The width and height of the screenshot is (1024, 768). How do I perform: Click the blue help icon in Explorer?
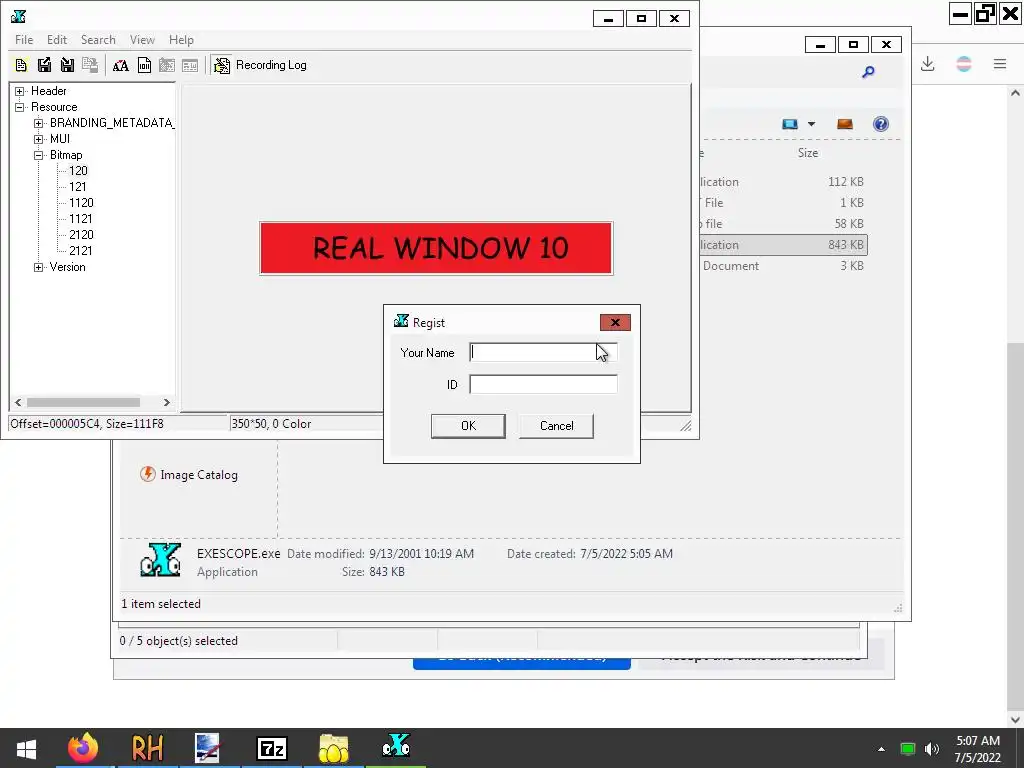(880, 124)
